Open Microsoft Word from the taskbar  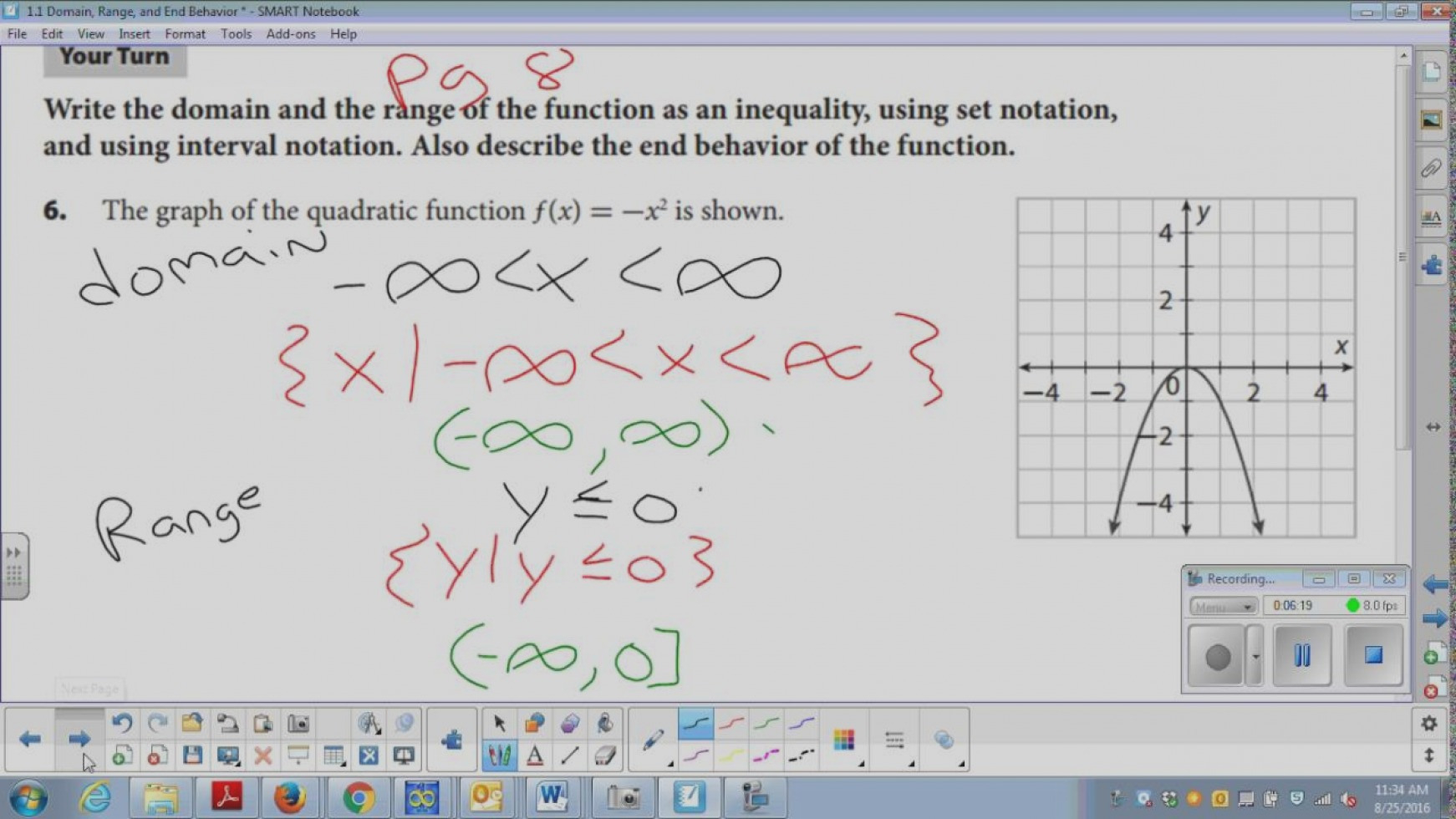point(552,798)
